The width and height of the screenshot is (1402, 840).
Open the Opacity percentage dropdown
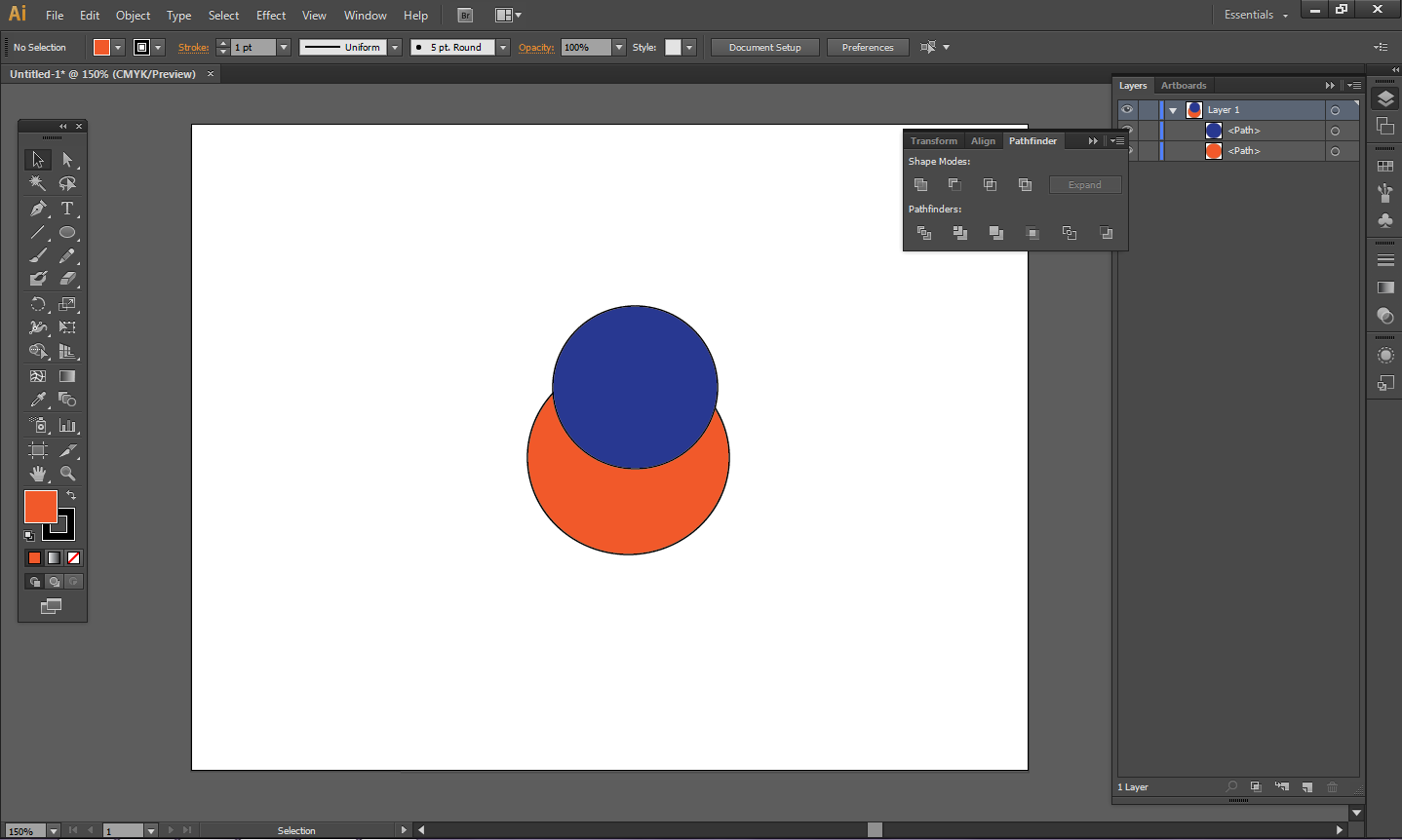pos(619,47)
